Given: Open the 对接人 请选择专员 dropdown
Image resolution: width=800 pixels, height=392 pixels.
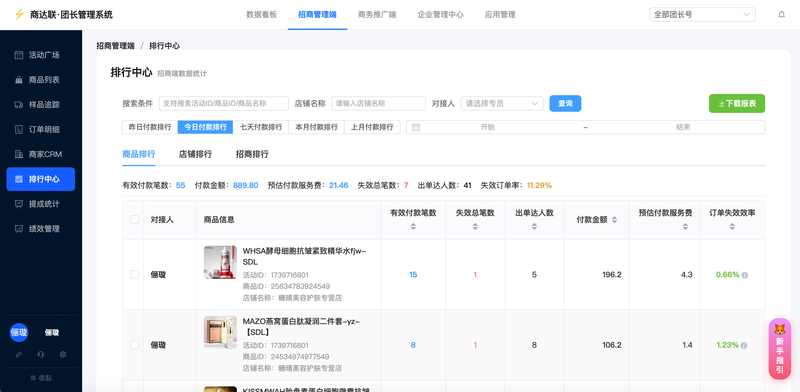Looking at the screenshot, I should click(502, 104).
